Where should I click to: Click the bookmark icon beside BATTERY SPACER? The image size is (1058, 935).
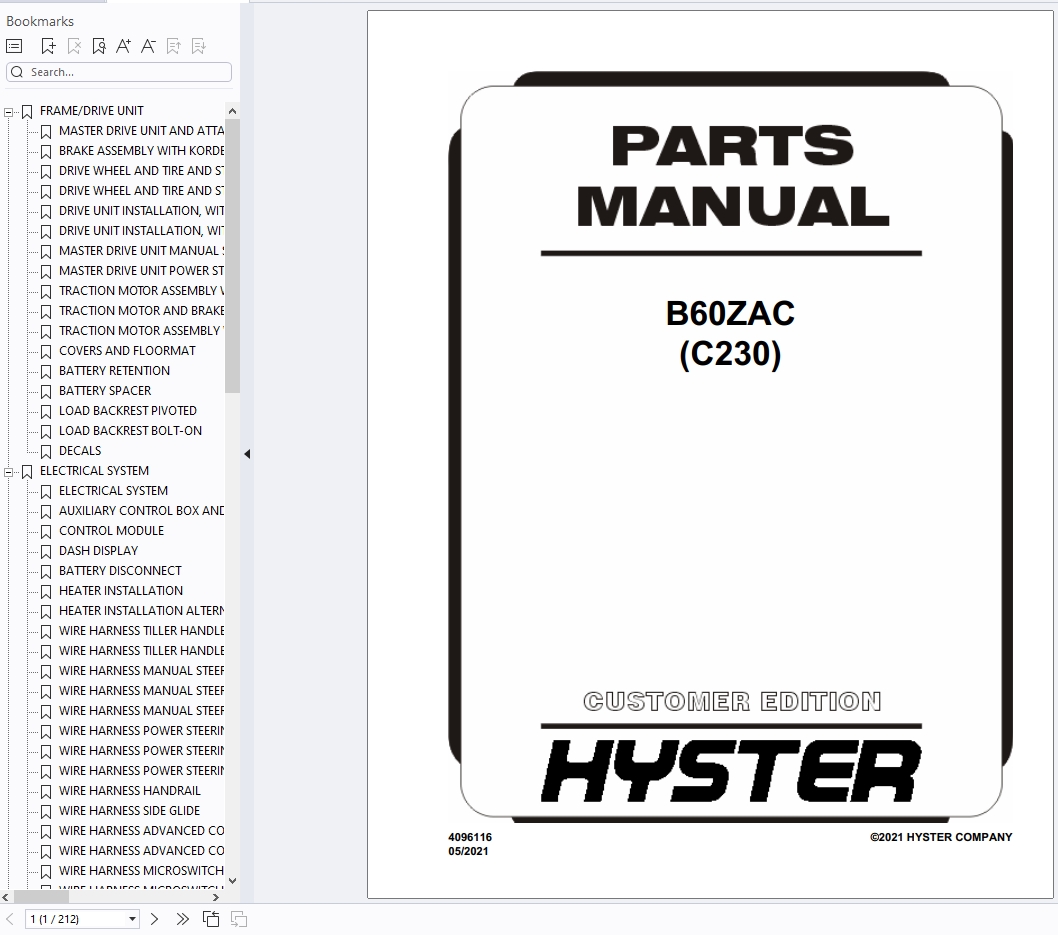pos(46,392)
